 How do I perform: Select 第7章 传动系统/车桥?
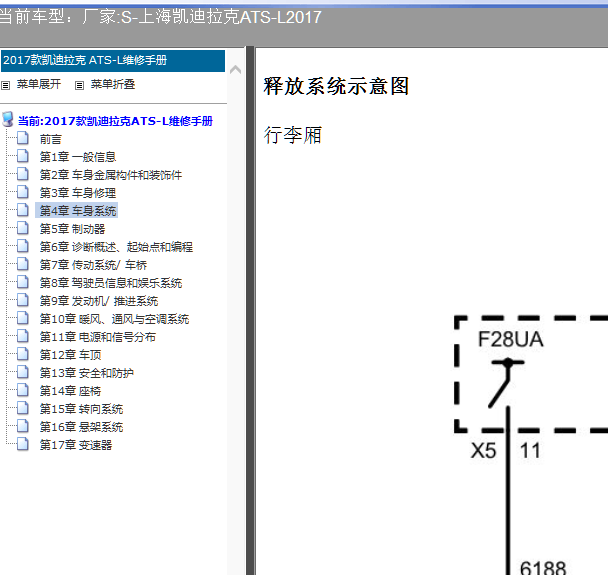(x=93, y=265)
